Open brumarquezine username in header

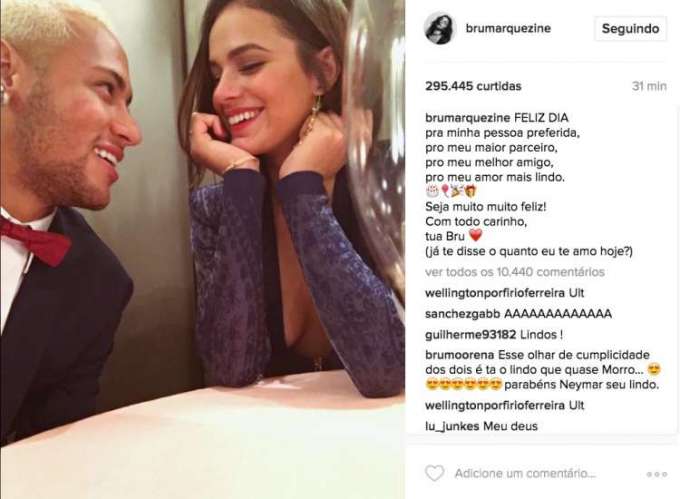pos(508,28)
